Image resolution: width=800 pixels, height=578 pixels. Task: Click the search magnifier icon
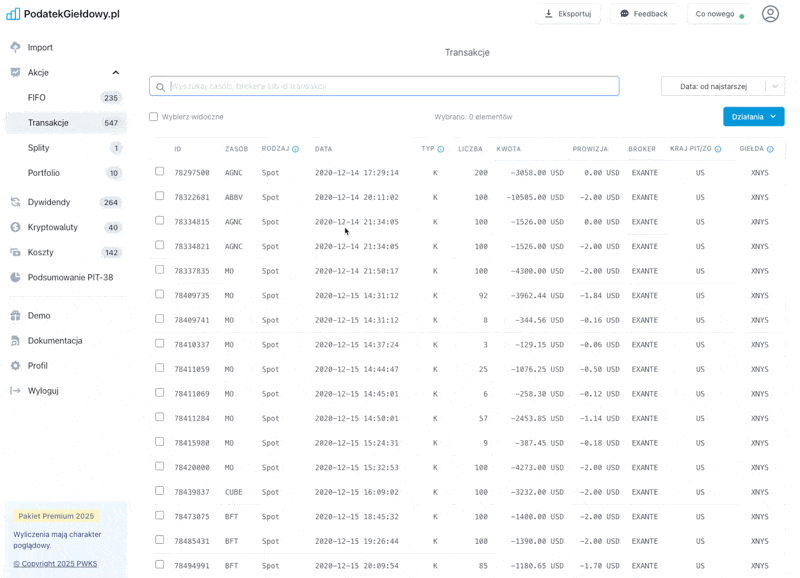coord(160,87)
